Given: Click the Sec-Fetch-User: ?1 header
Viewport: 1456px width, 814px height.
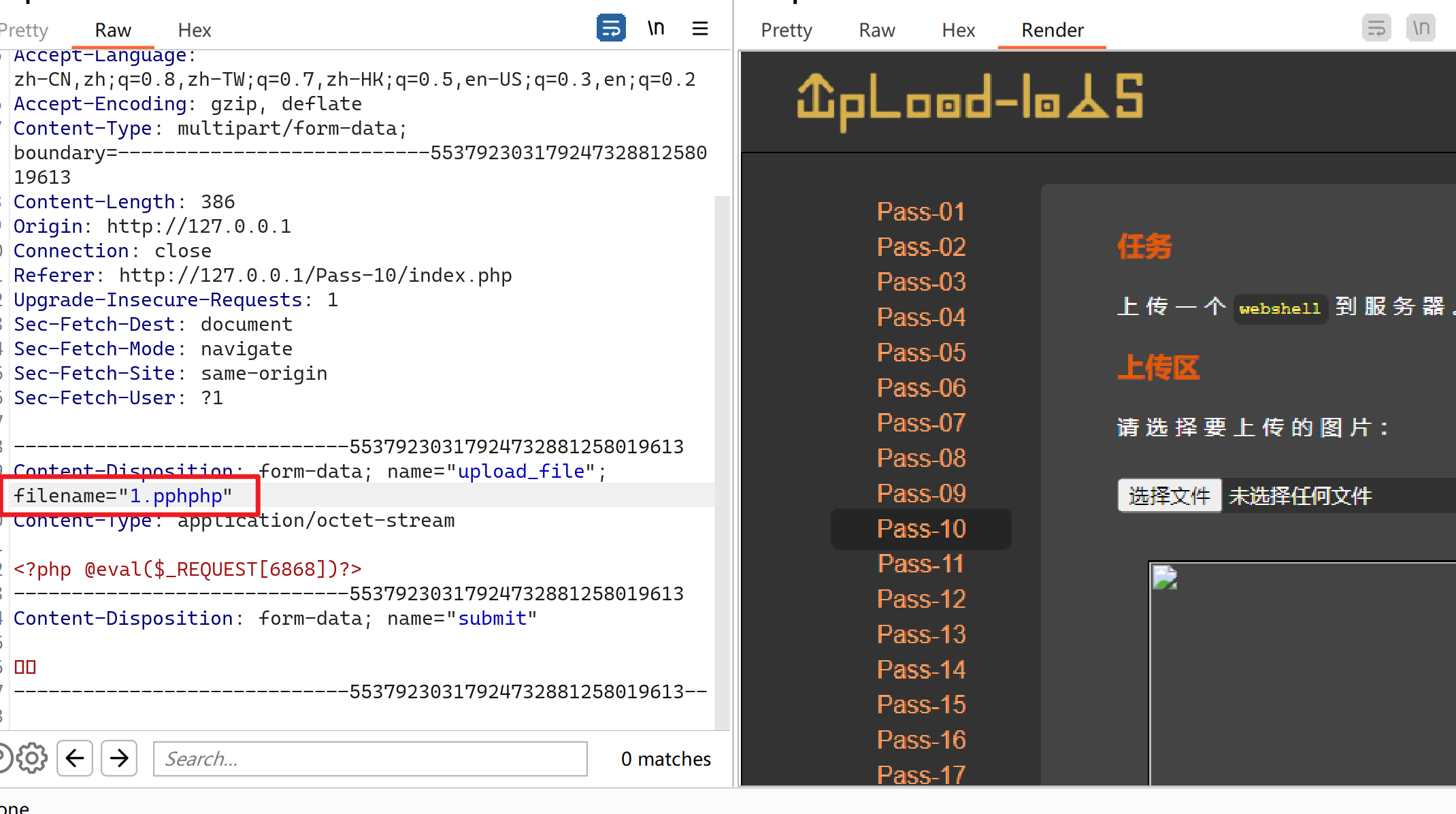Looking at the screenshot, I should tap(118, 397).
